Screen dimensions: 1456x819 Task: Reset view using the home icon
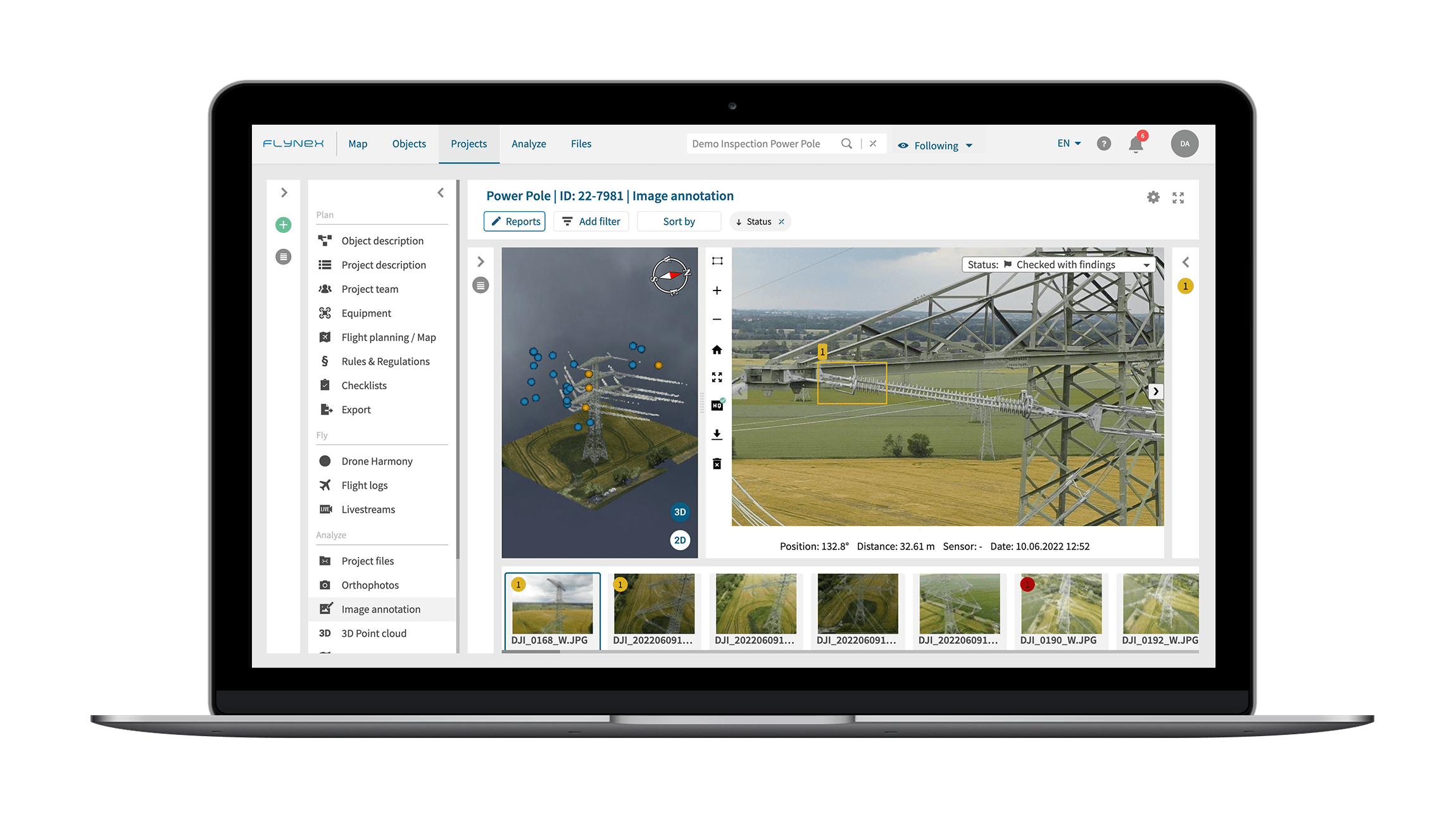[x=717, y=349]
